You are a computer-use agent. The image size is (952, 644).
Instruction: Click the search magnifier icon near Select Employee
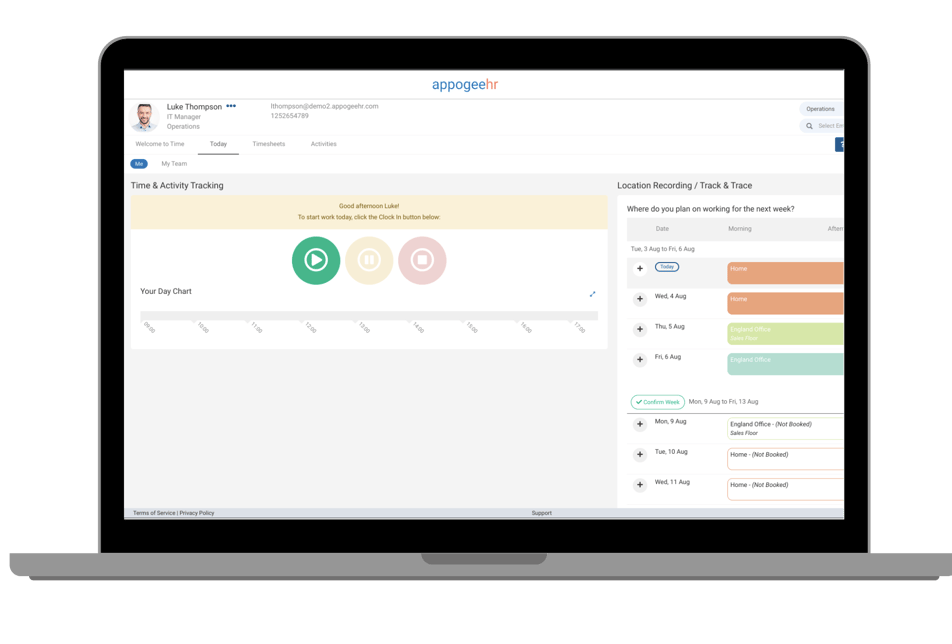(809, 125)
